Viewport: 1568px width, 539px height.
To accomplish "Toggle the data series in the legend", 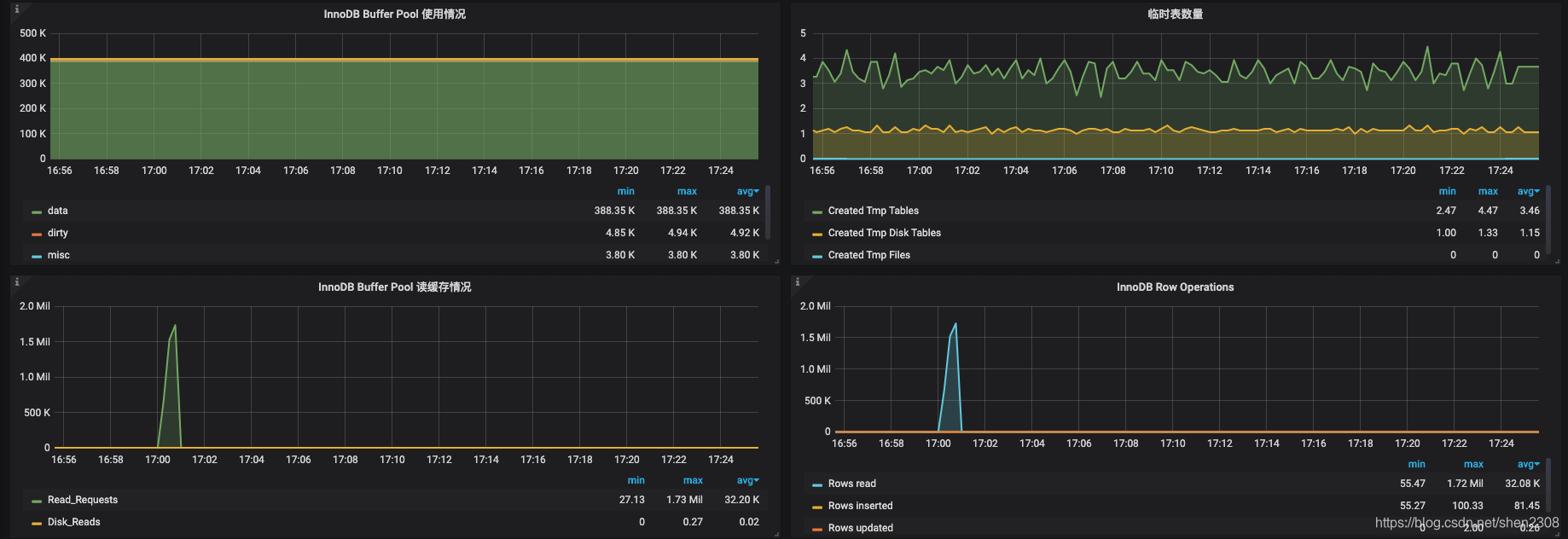I will (x=57, y=211).
